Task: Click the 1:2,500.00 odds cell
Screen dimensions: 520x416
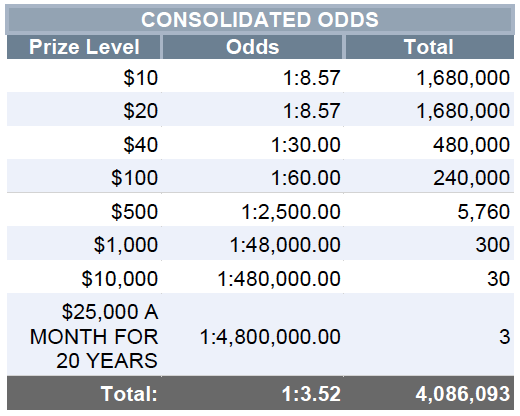Action: (253, 211)
